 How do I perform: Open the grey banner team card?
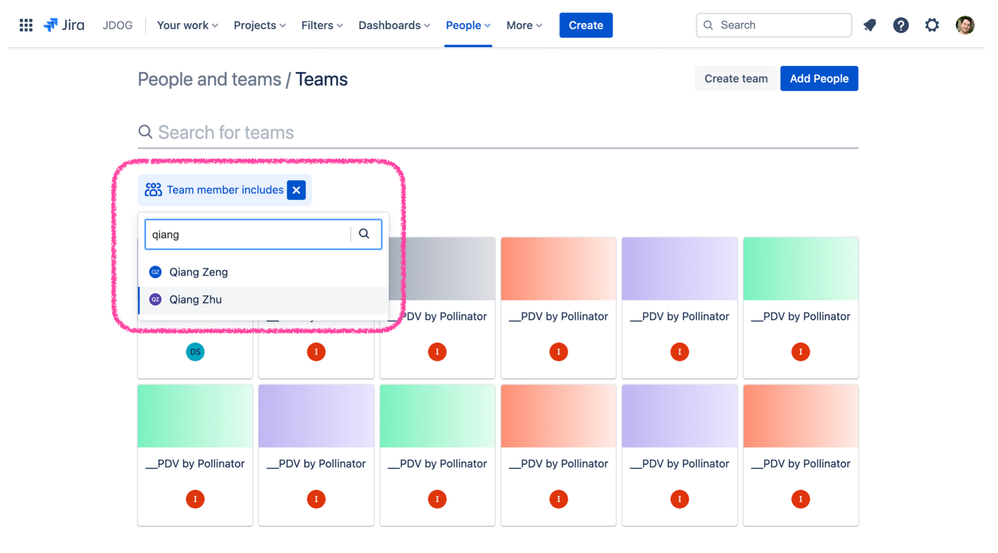(x=437, y=308)
